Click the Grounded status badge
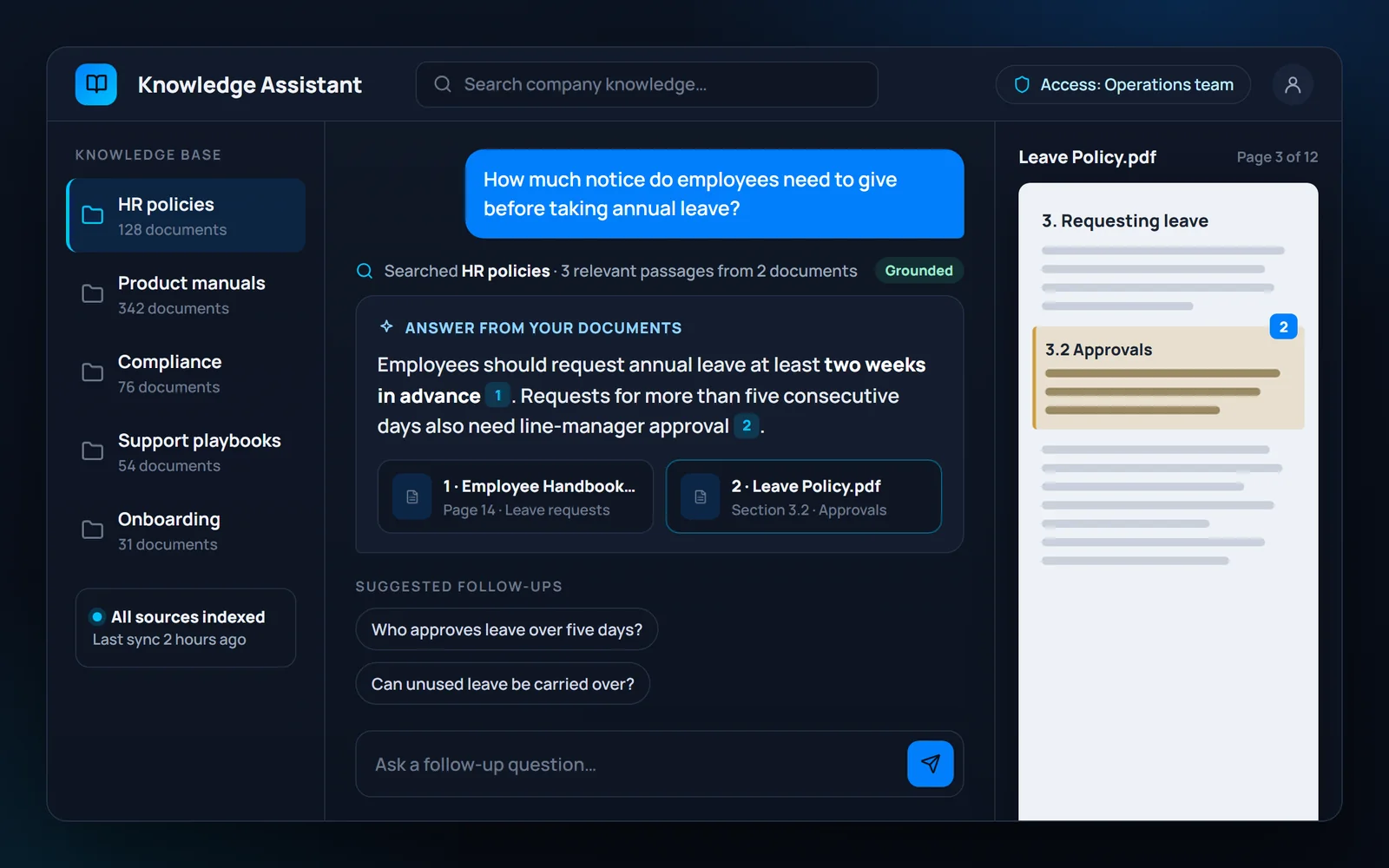The height and width of the screenshot is (868, 1389). (918, 271)
